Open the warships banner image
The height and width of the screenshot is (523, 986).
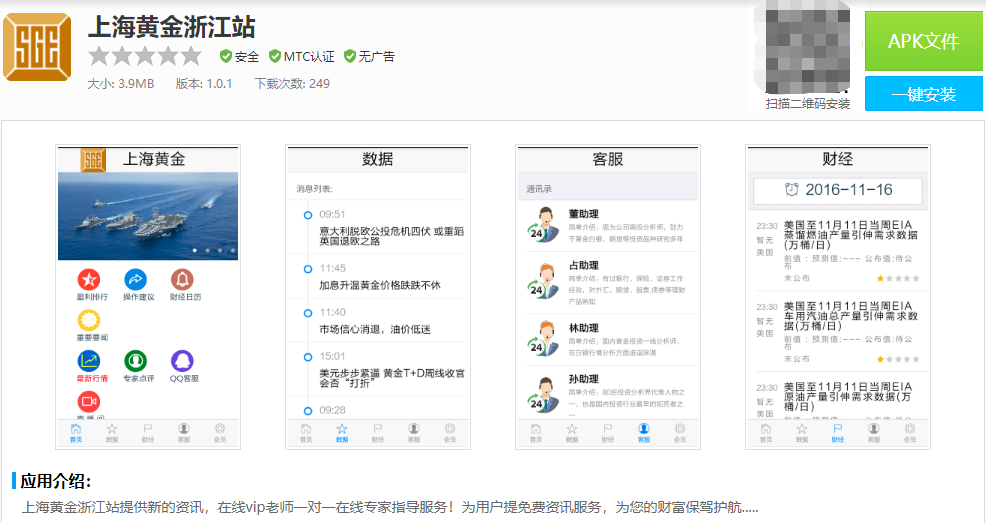click(x=148, y=216)
